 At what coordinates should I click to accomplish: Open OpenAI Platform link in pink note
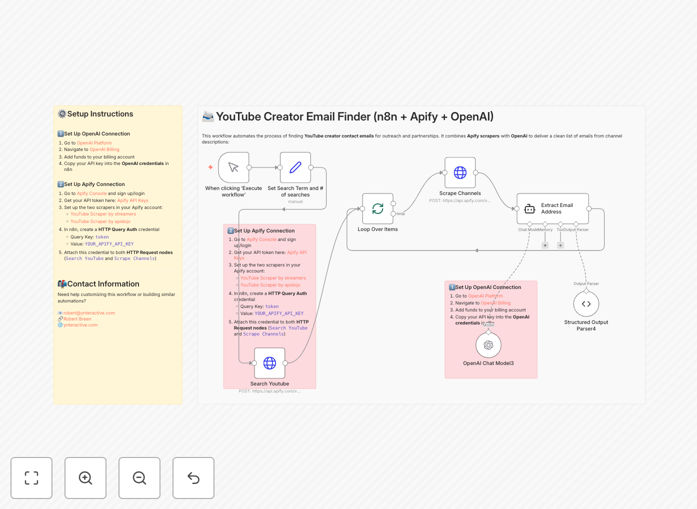coord(485,296)
